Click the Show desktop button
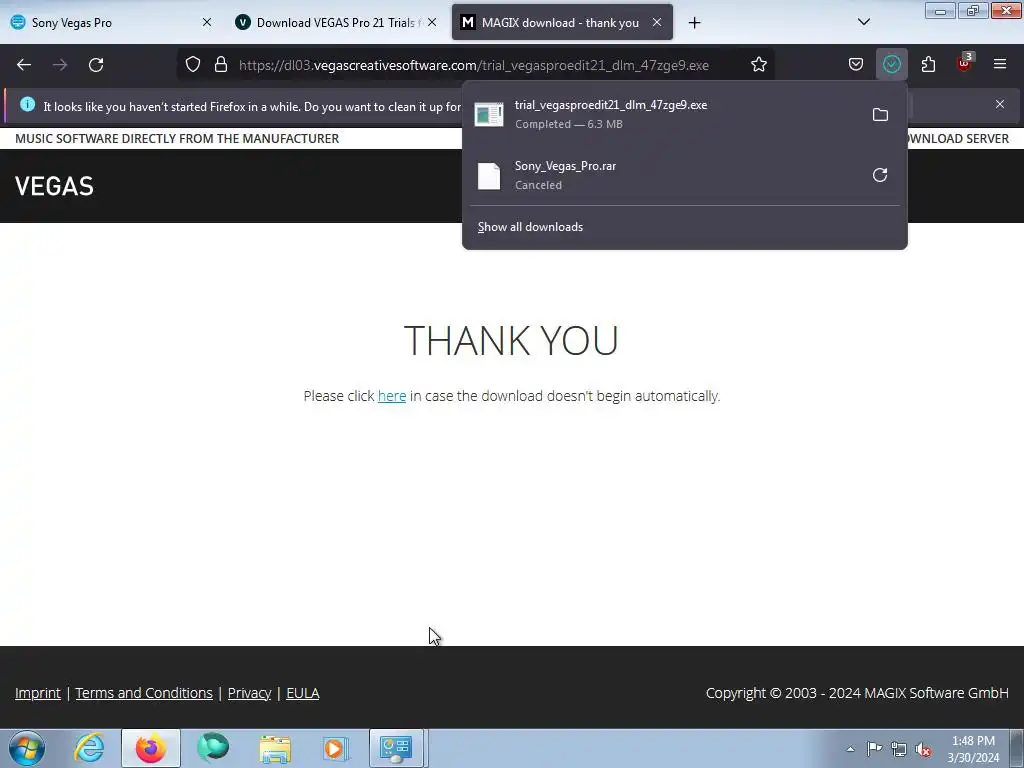The height and width of the screenshot is (768, 1024). 1017,748
